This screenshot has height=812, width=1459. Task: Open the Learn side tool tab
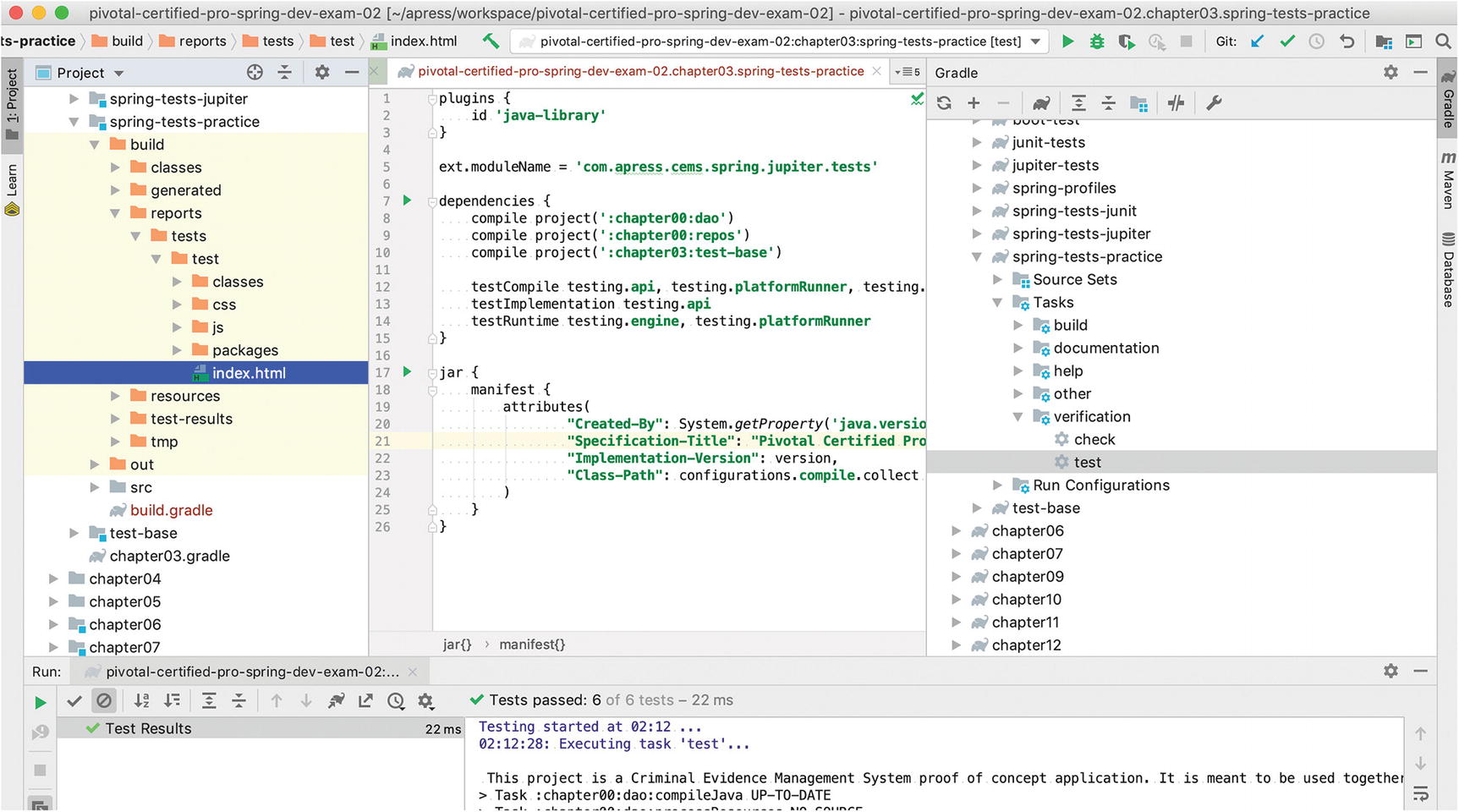(12, 190)
